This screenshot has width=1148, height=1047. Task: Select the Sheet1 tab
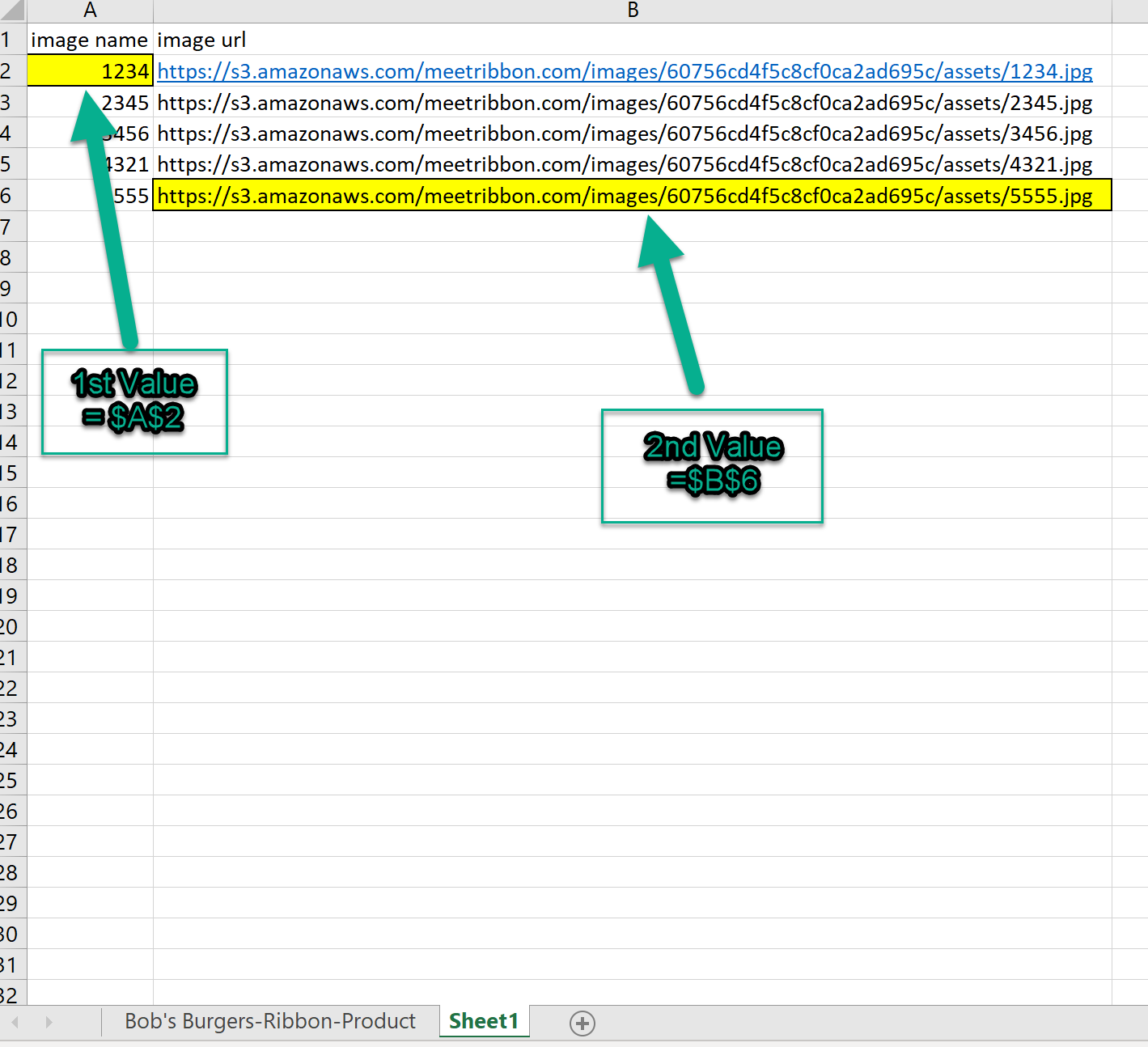pyautogui.click(x=483, y=1021)
